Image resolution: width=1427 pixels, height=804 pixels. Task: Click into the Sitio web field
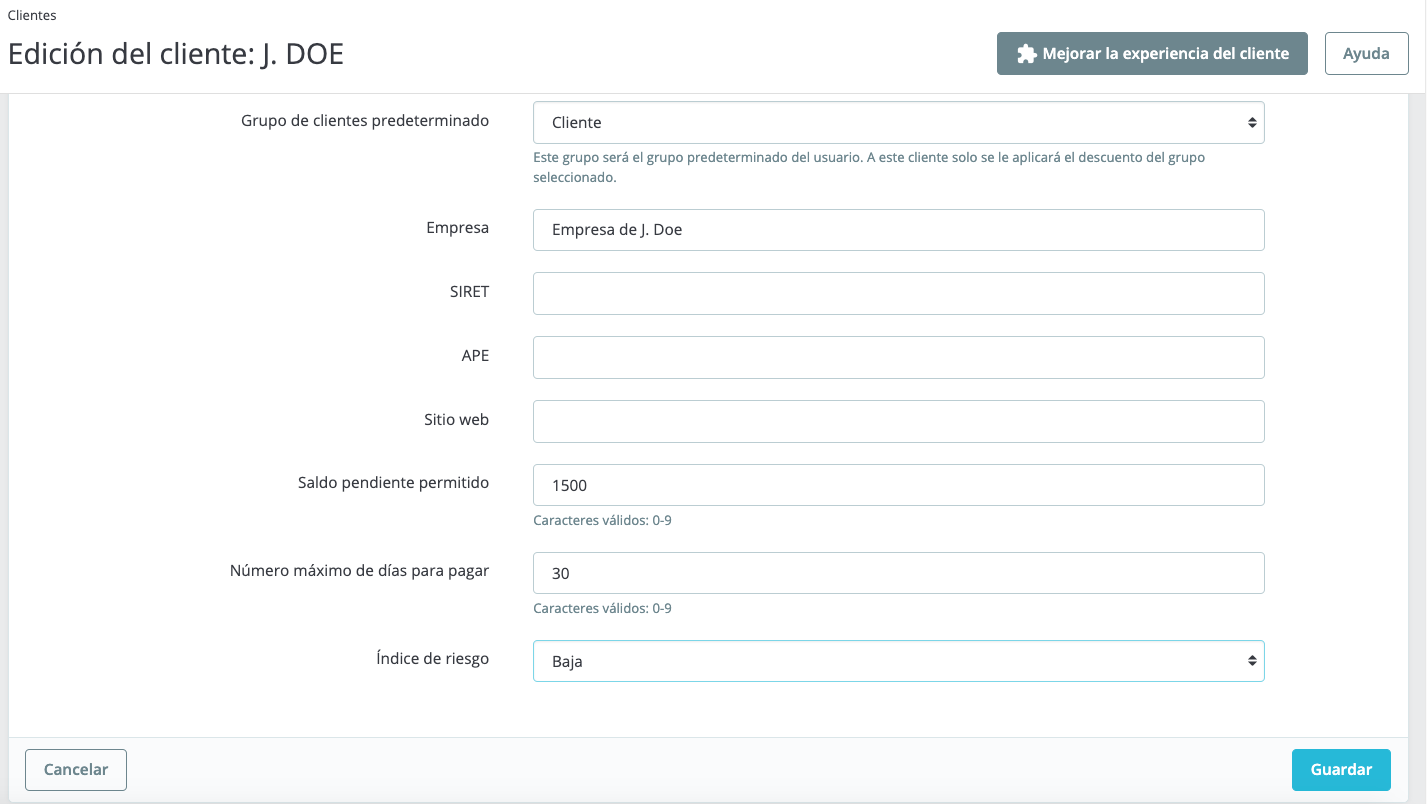898,422
